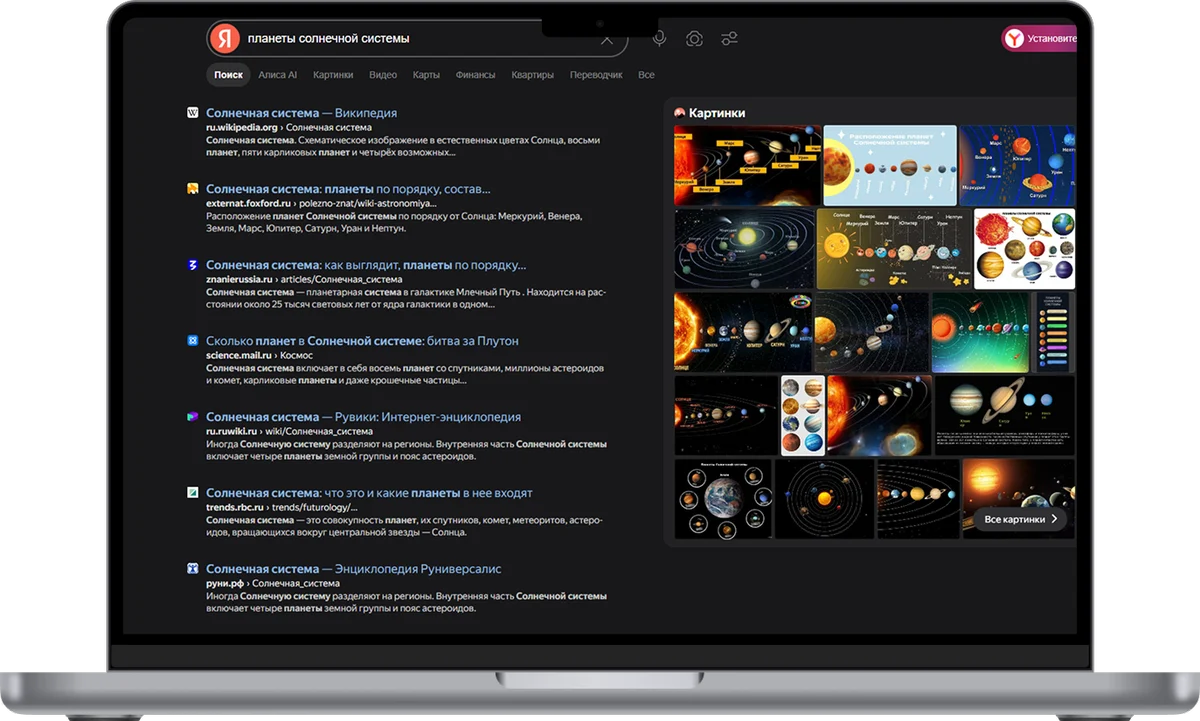Click the Foxford favicon next to the second result
The height and width of the screenshot is (721, 1200).
[x=192, y=188]
